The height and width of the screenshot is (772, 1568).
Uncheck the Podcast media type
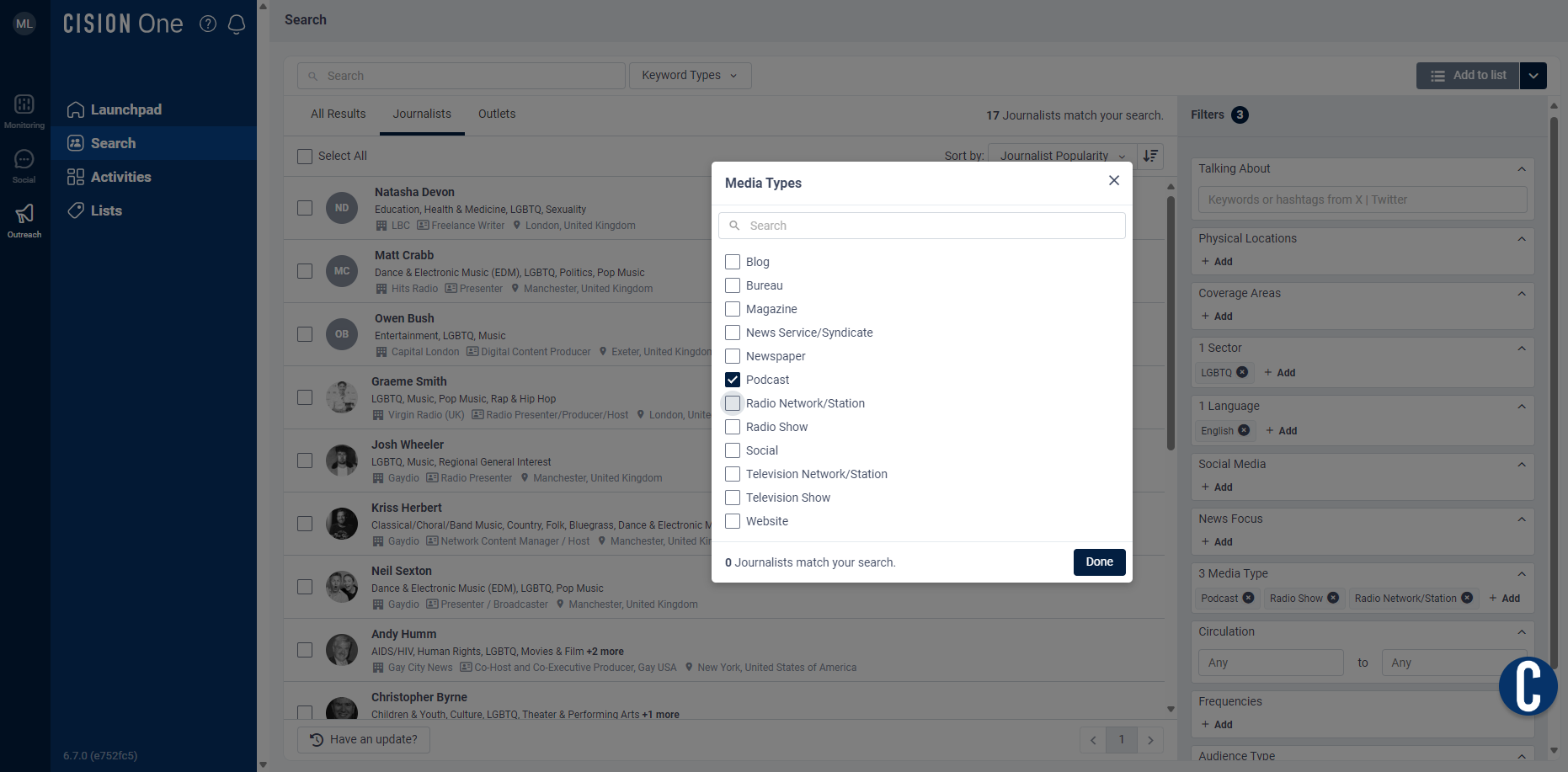click(x=733, y=380)
